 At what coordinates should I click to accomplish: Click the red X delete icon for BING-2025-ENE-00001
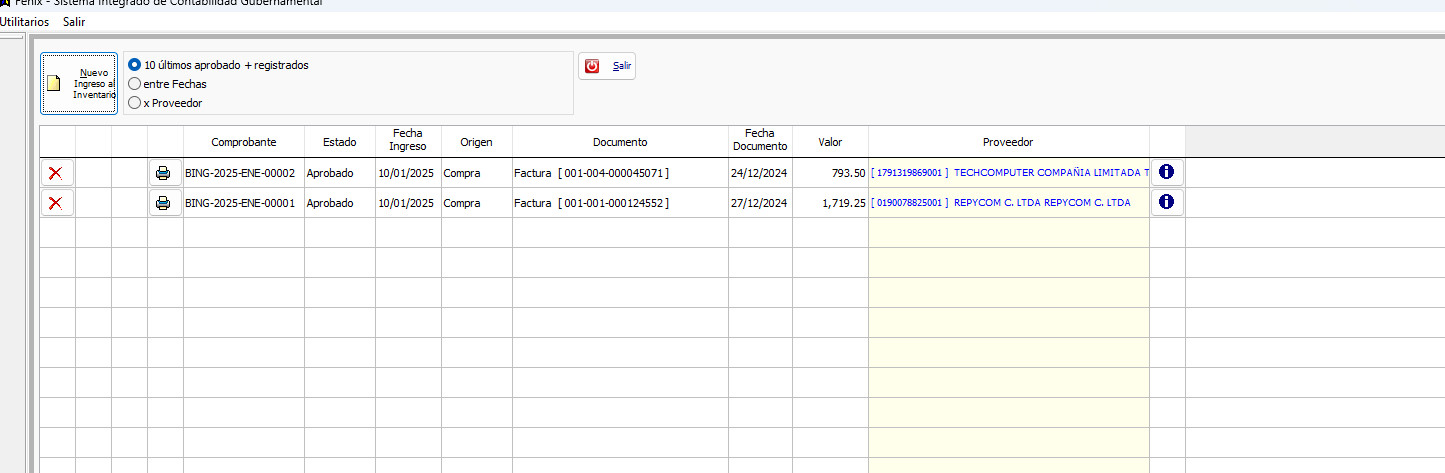click(x=56, y=203)
